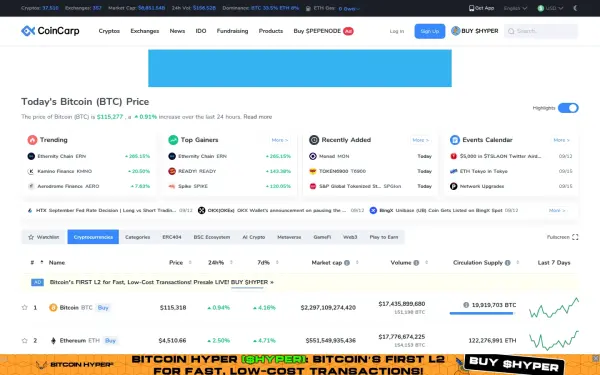Open the News menu
The width and height of the screenshot is (600, 375).
[177, 31]
